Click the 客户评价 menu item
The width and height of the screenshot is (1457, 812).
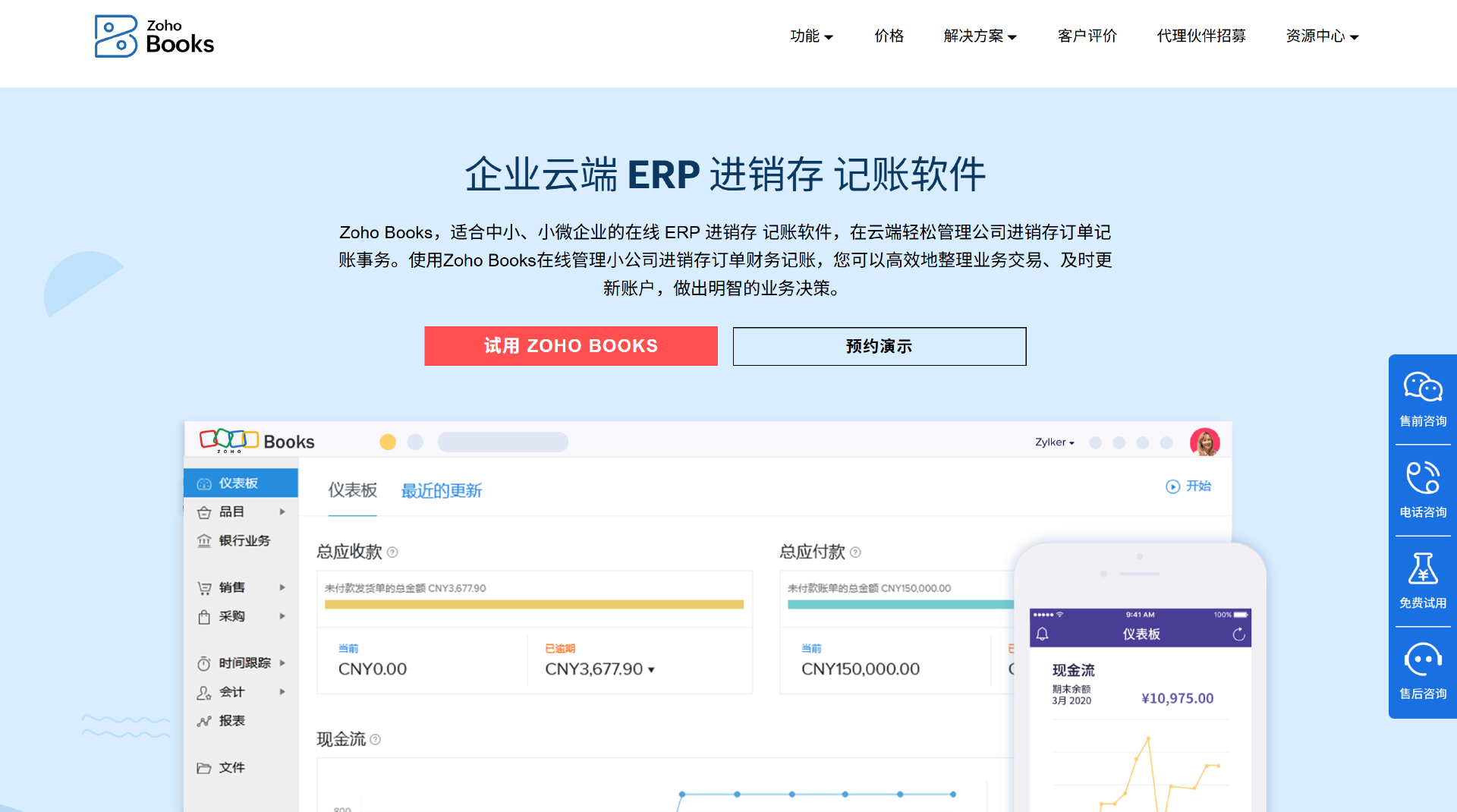coord(1087,36)
